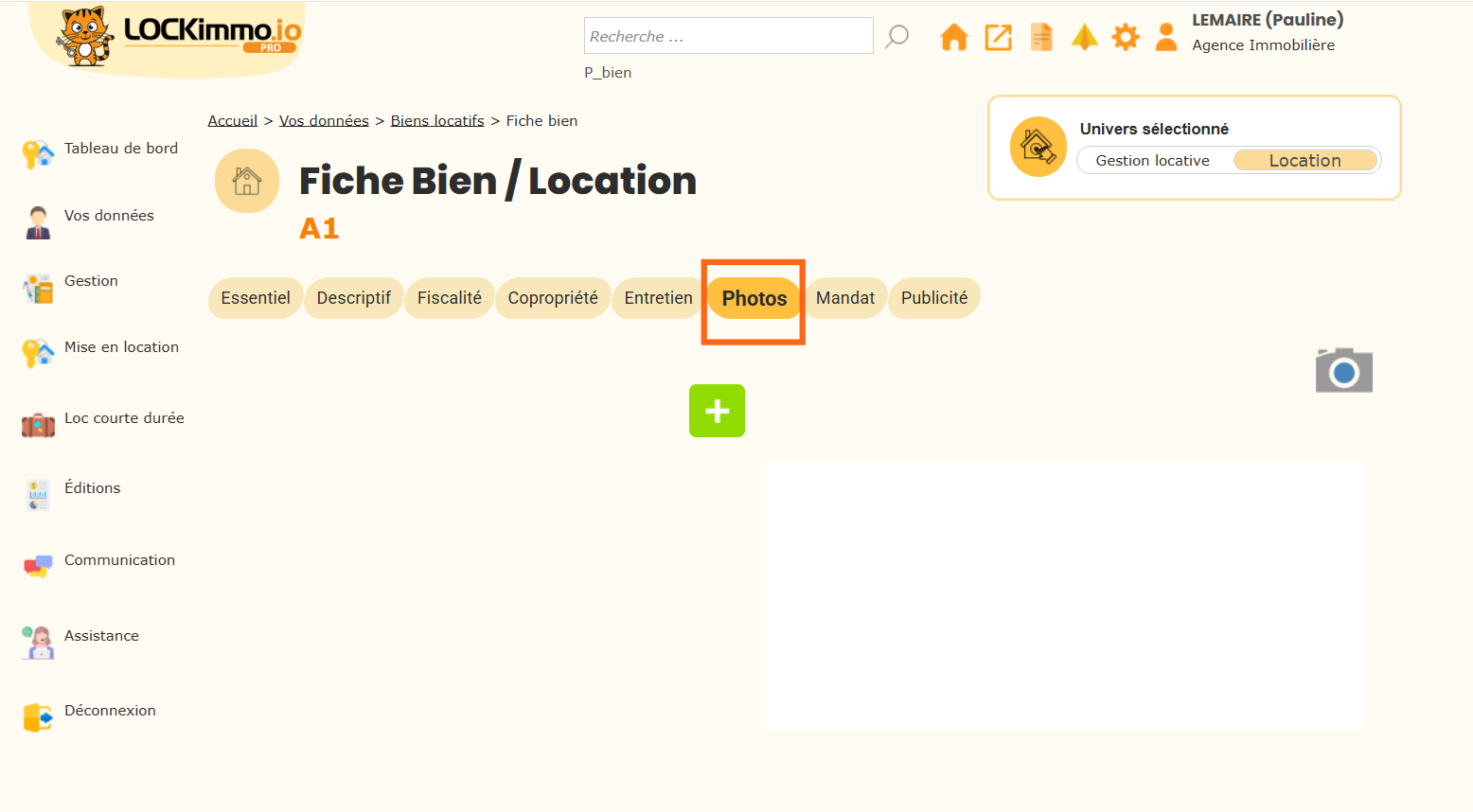Click the user profile icon
This screenshot has width=1473, height=812.
1166,38
